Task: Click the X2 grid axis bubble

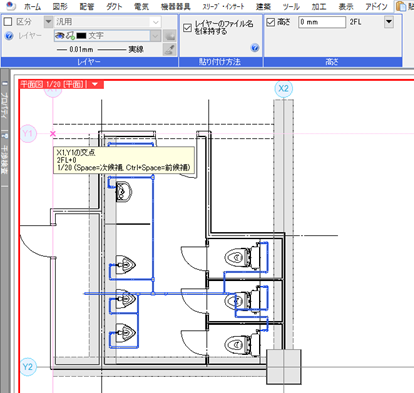Action: [x=283, y=89]
